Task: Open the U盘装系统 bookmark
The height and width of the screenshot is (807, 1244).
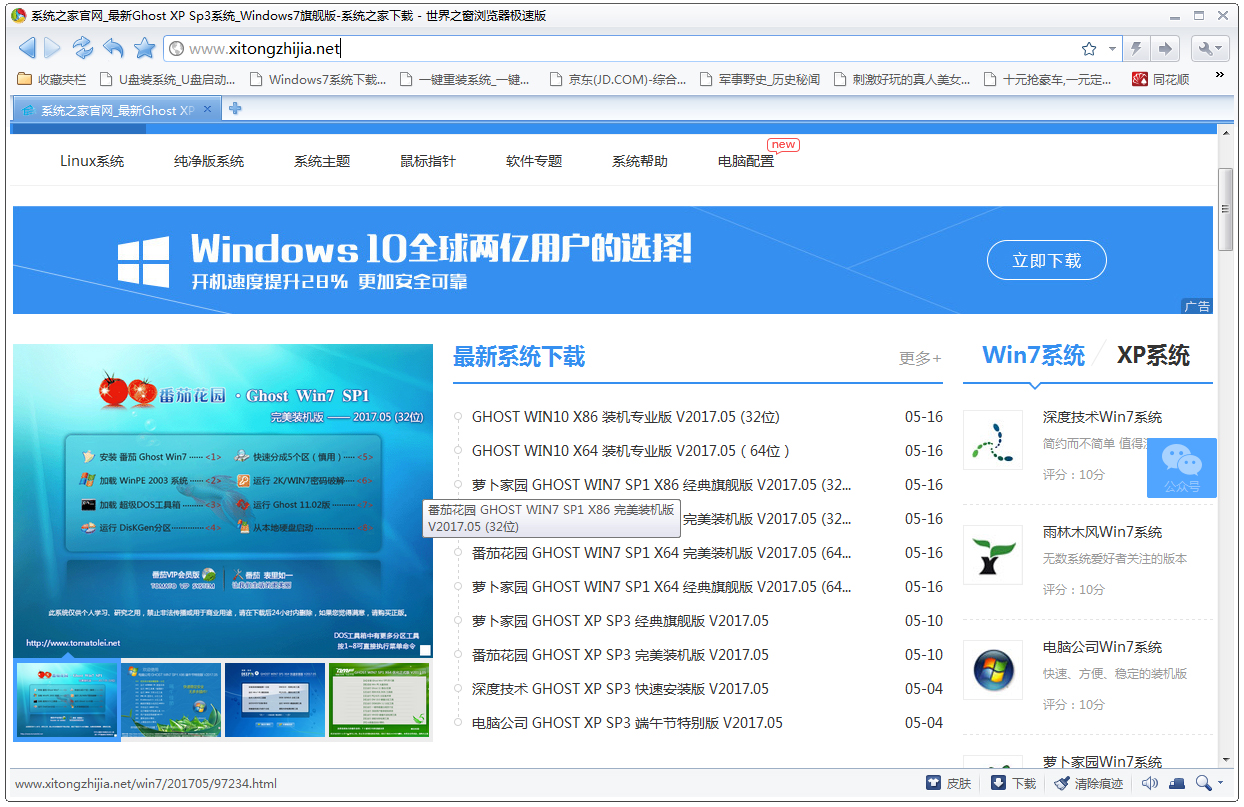Action: point(169,79)
